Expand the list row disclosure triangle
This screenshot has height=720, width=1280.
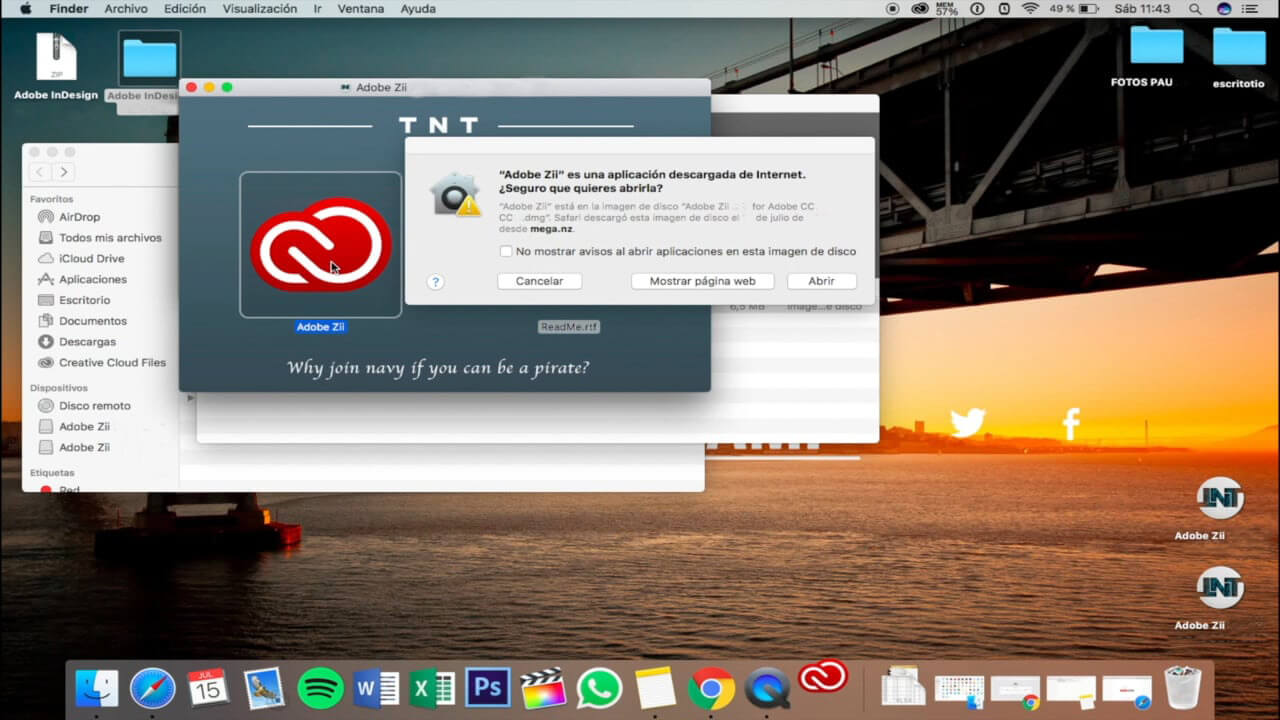190,398
